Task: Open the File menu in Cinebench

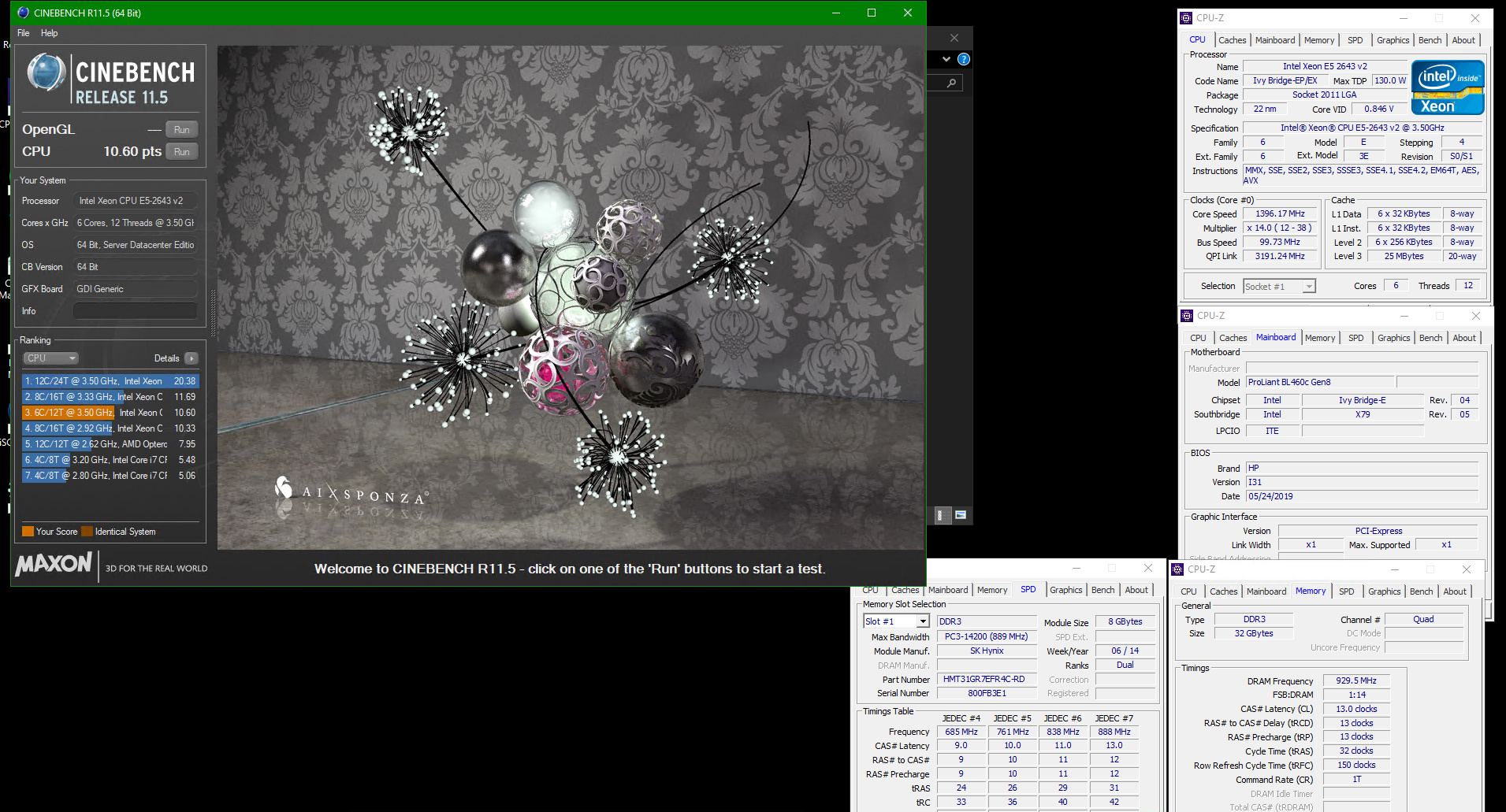Action: (x=24, y=33)
